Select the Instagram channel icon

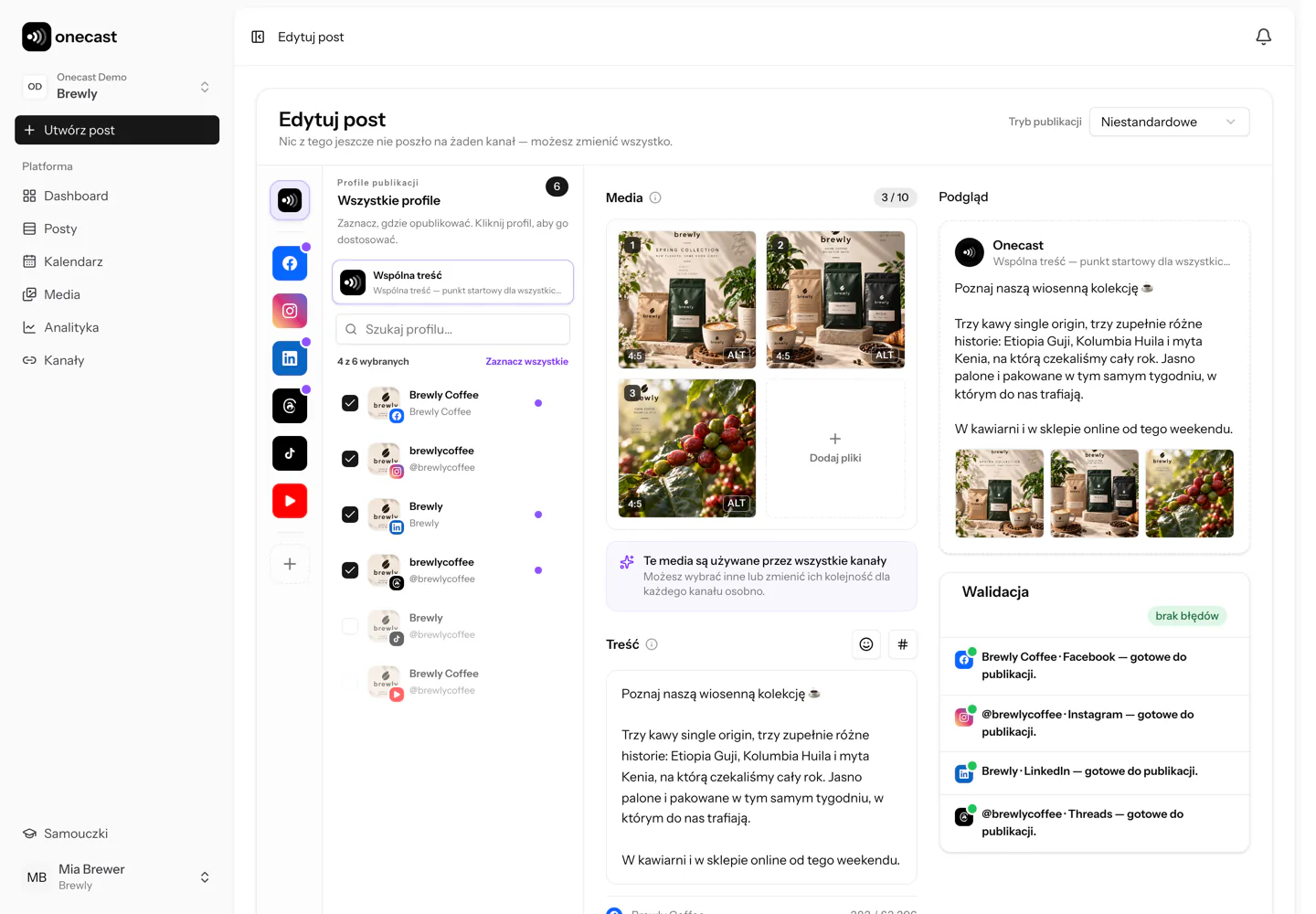(x=290, y=311)
